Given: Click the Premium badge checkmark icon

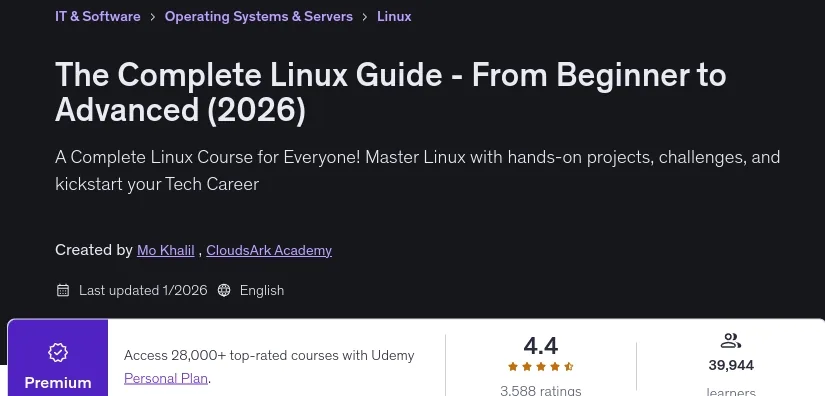Looking at the screenshot, I should point(58,352).
